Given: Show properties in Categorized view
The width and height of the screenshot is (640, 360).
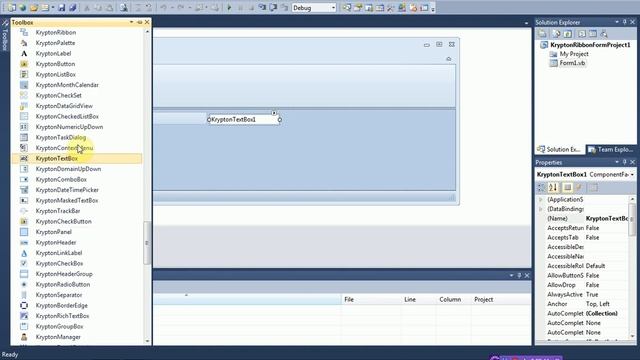Looking at the screenshot, I should coord(541,187).
